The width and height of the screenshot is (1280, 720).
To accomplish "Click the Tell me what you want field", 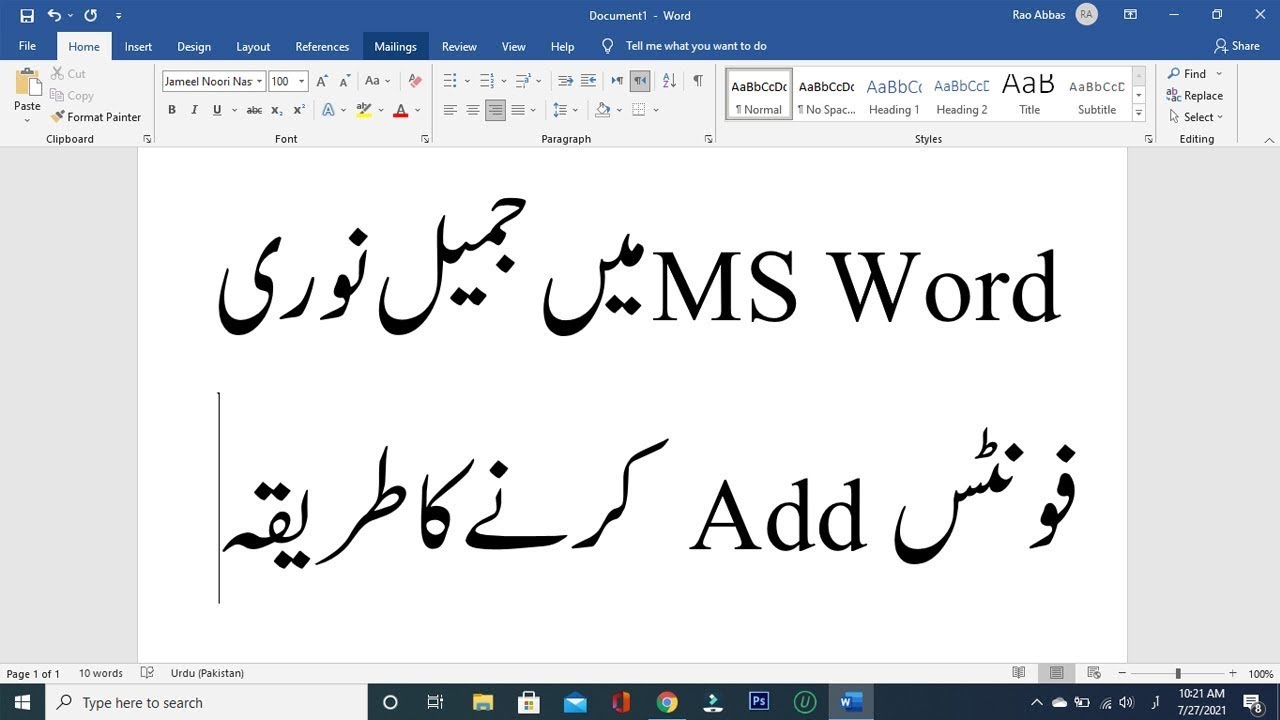I will pyautogui.click(x=696, y=46).
